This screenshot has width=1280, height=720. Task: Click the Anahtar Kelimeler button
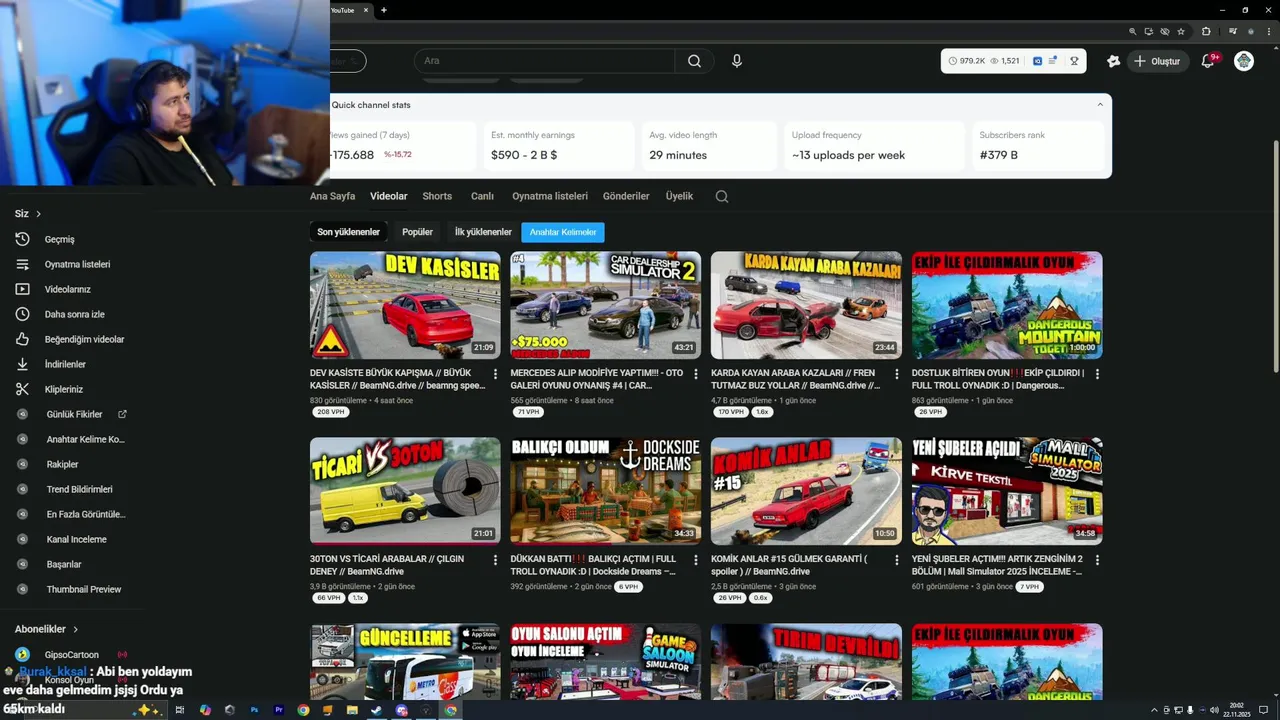[563, 232]
